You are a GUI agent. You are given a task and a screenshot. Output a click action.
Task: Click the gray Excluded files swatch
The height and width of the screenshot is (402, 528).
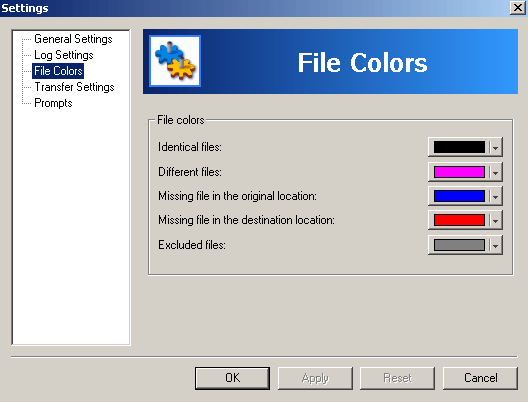(x=459, y=245)
